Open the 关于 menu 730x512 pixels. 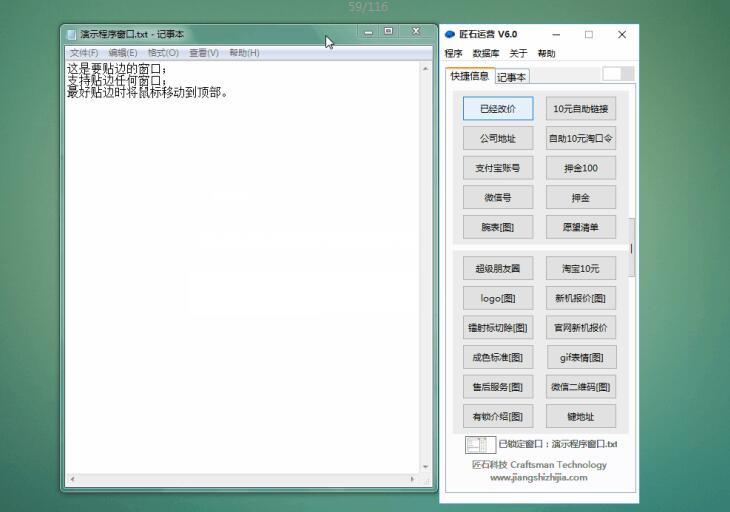[518, 54]
